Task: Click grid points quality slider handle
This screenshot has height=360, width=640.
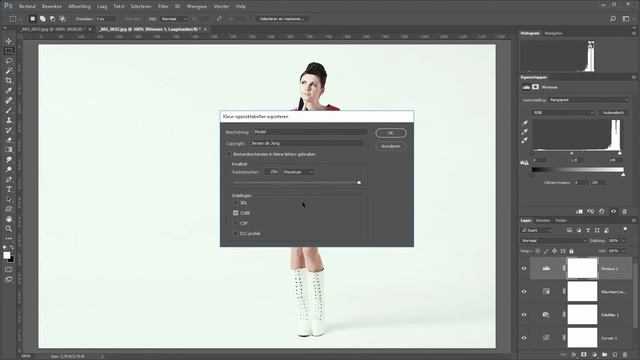Action: pos(359,182)
